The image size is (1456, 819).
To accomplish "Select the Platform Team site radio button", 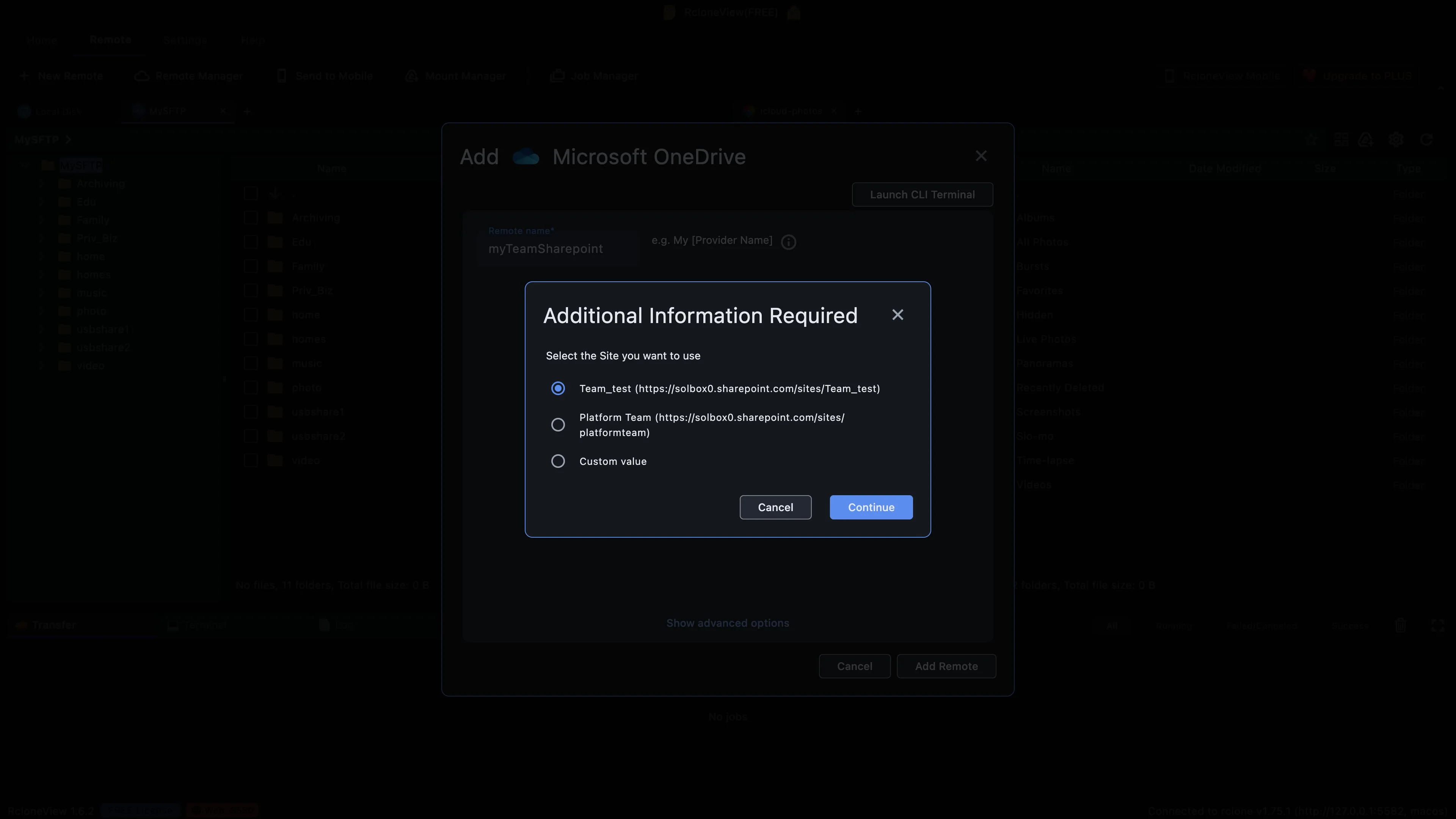I will pyautogui.click(x=558, y=425).
